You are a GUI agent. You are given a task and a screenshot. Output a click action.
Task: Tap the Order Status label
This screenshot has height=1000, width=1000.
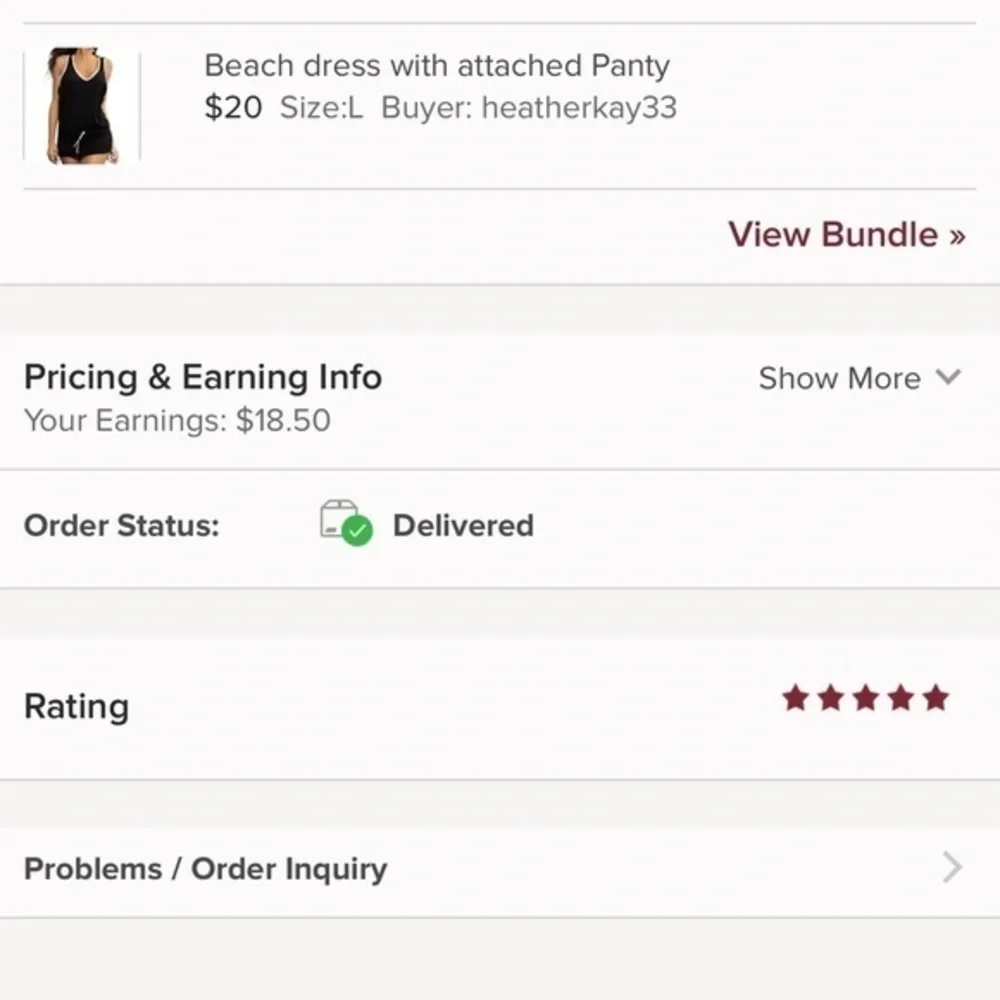pos(121,526)
